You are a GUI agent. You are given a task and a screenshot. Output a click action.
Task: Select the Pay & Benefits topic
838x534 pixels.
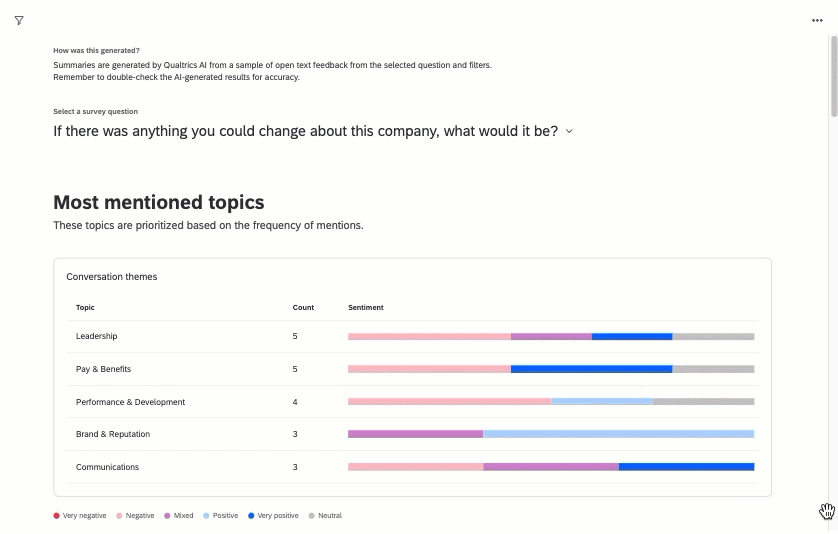[x=103, y=369]
